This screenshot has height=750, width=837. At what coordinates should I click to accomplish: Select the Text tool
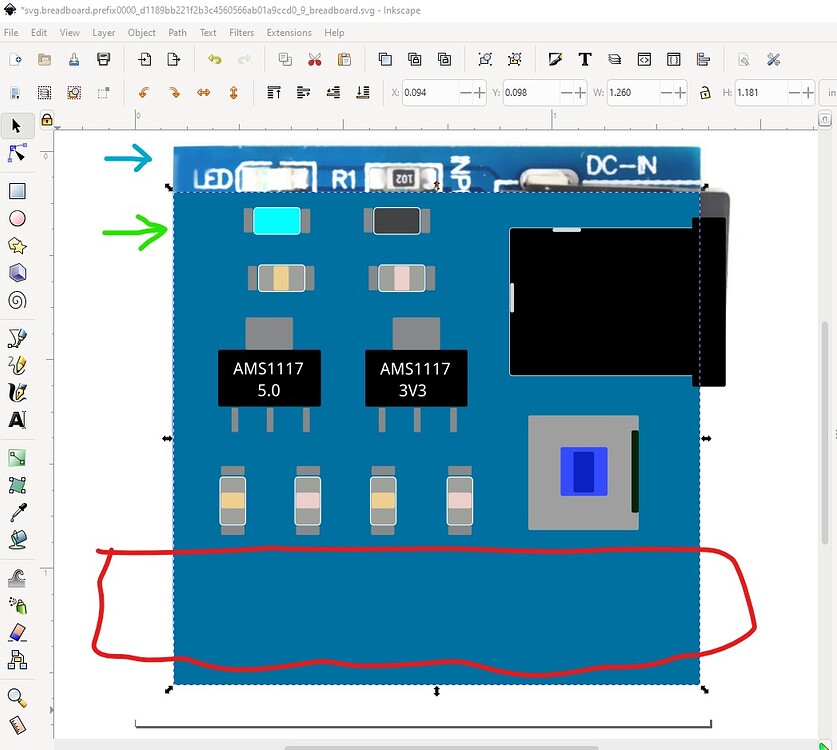[15, 419]
